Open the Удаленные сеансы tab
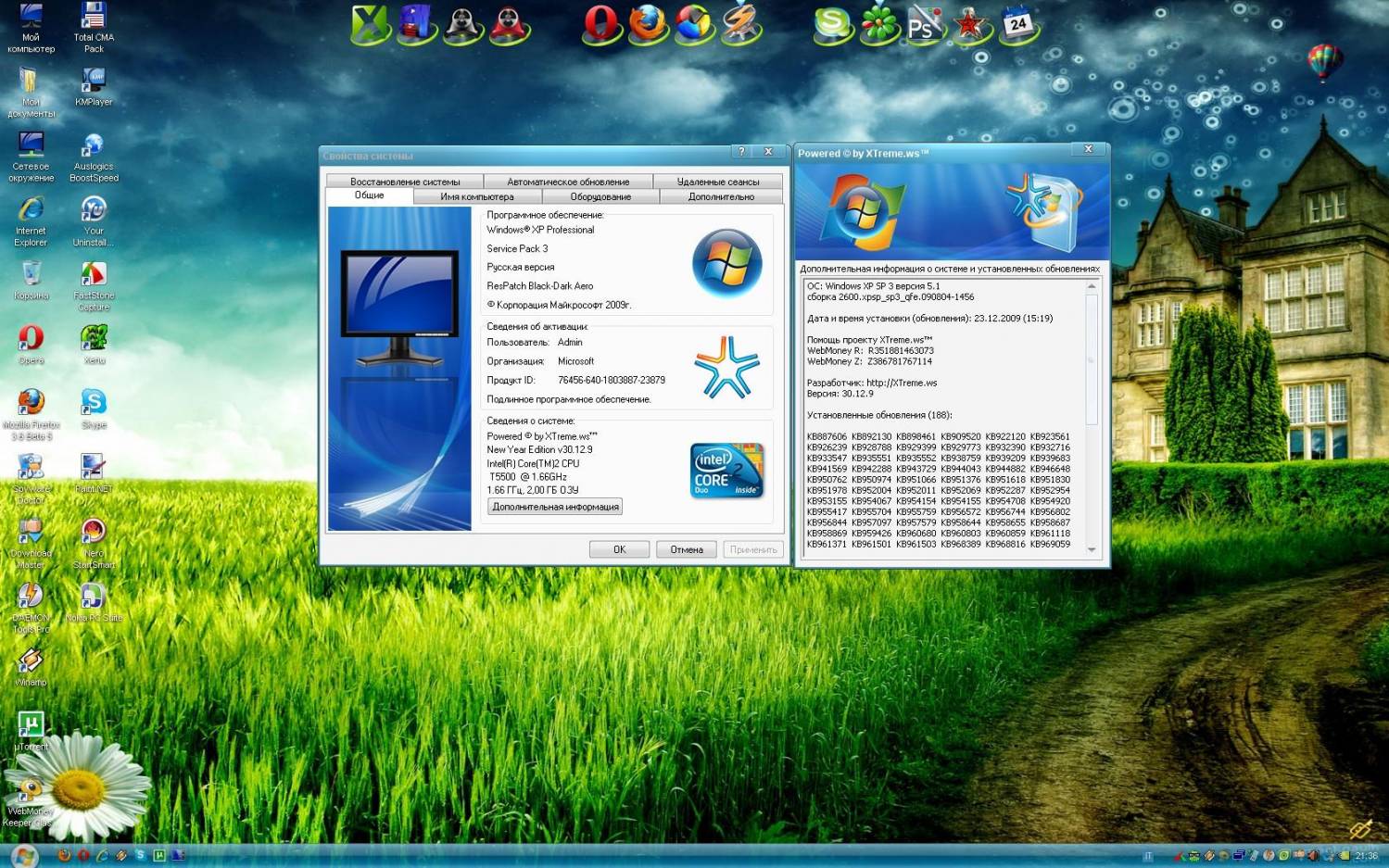 point(718,182)
